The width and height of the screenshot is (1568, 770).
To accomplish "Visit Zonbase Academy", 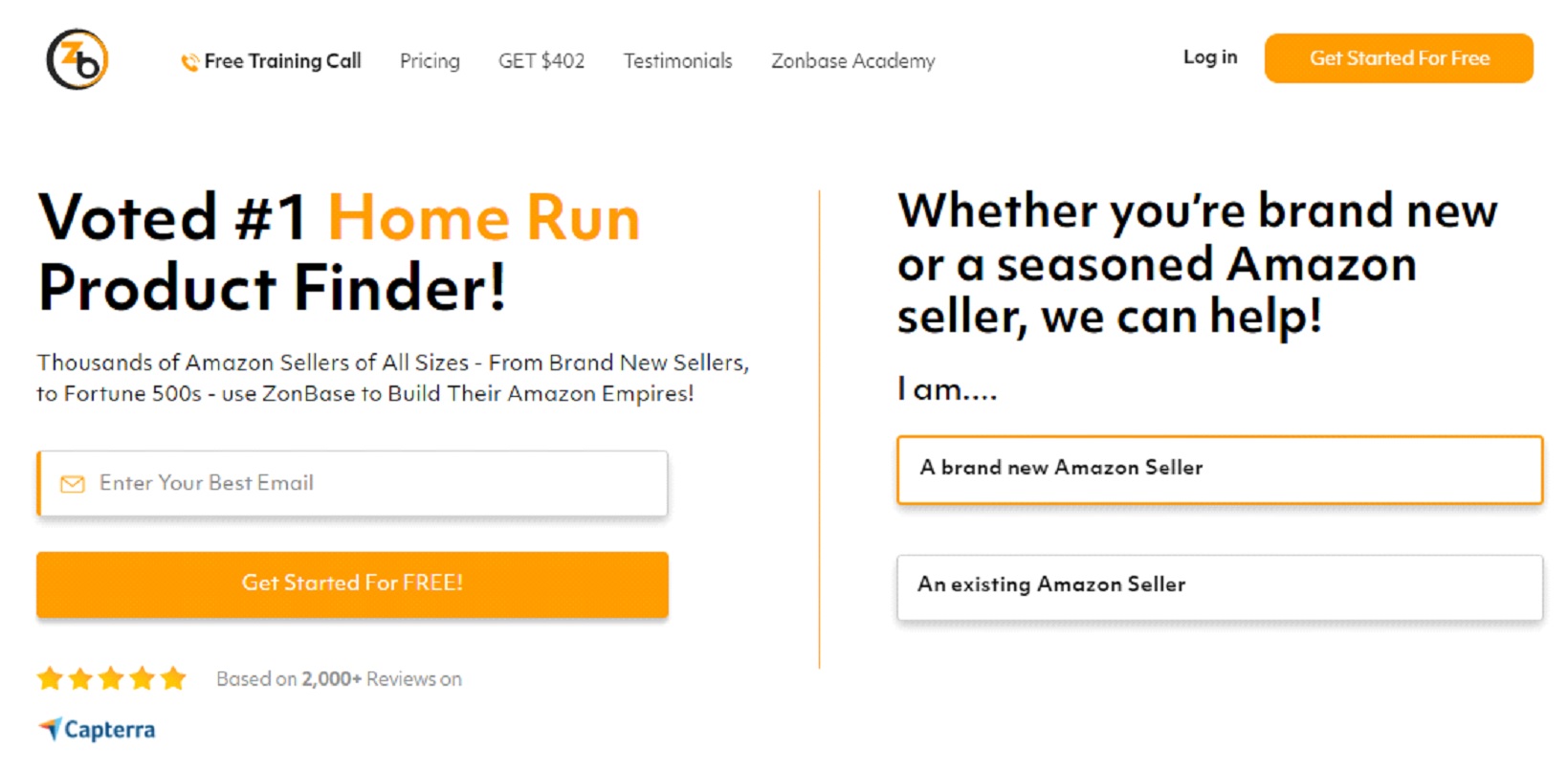I will 853,61.
